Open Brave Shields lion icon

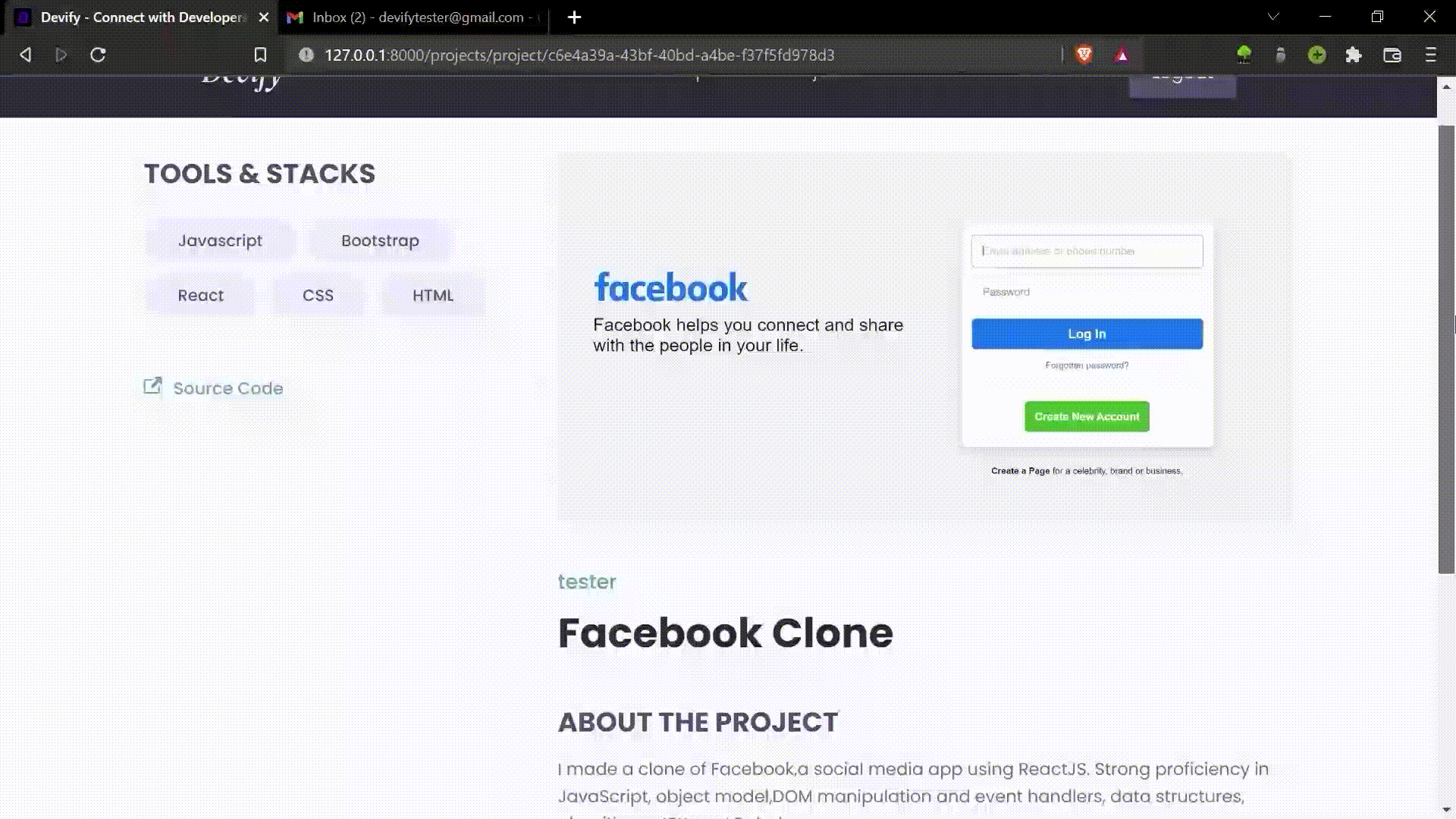click(1084, 55)
